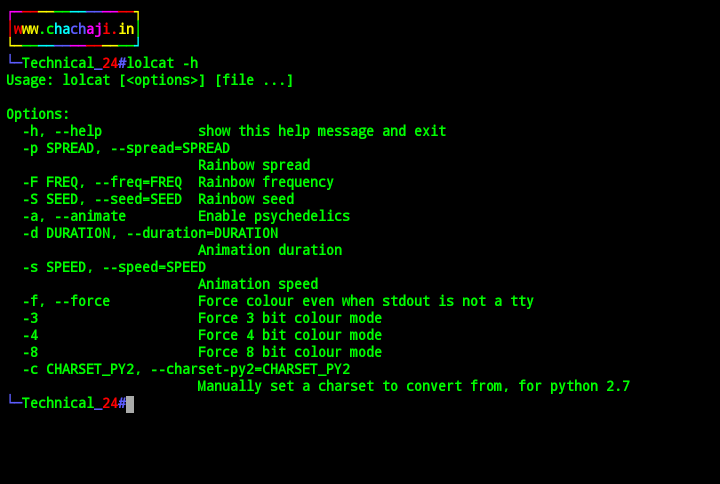This screenshot has width=720, height=484.
Task: Click the '-c CHARSET_PY2' option line
Action: (186, 369)
